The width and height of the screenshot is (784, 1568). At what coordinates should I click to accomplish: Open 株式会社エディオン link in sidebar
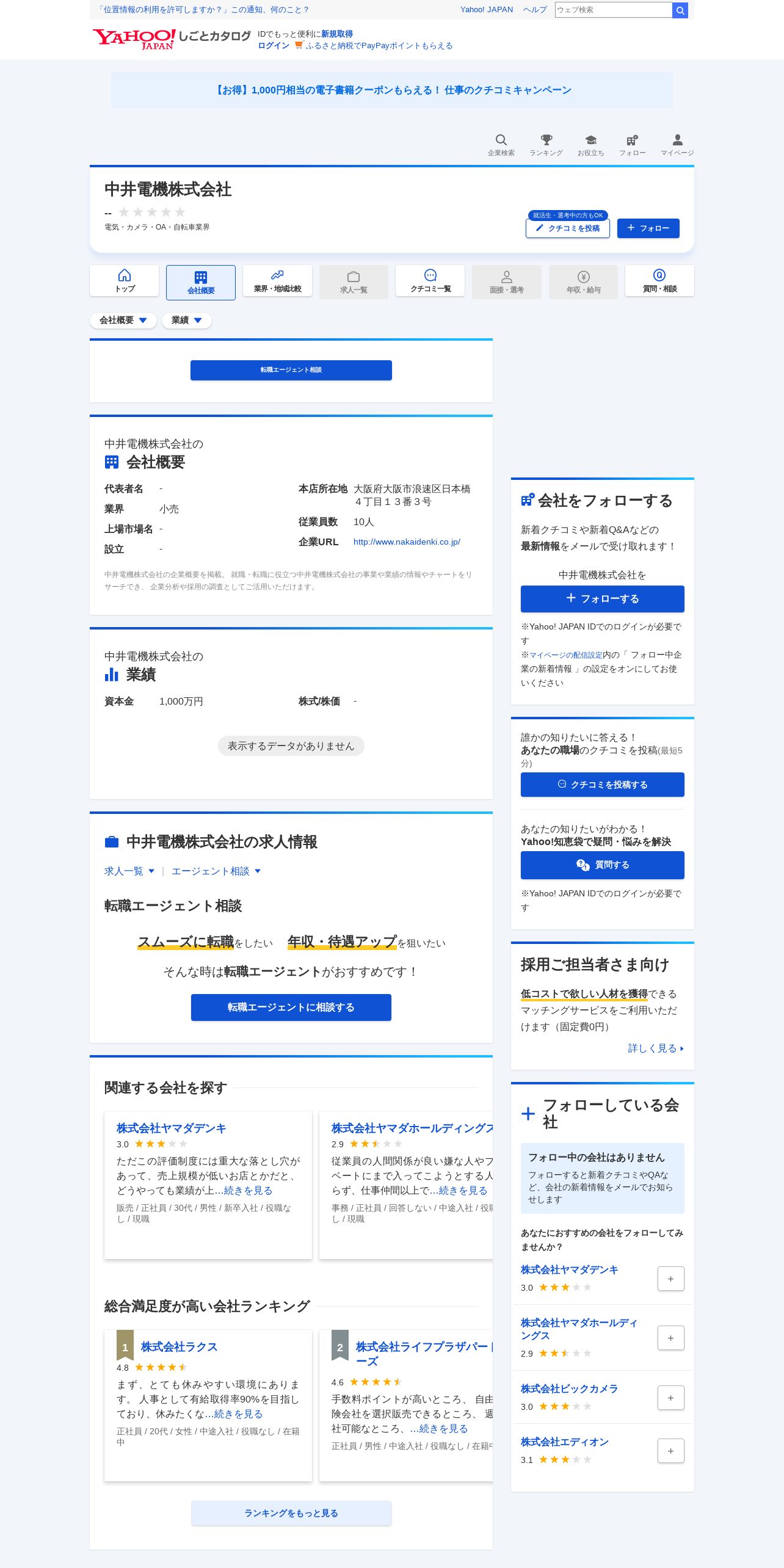(x=564, y=1442)
